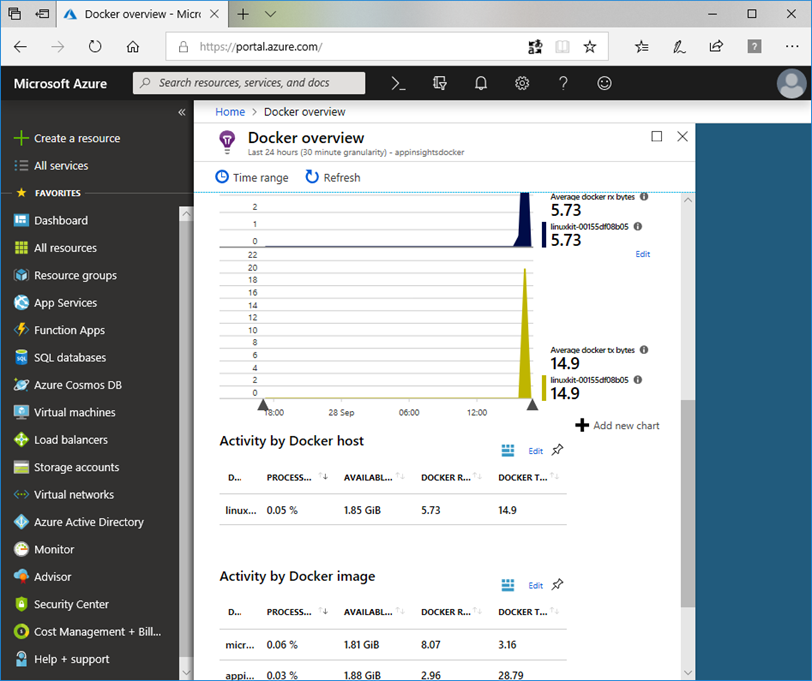
Task: Open Virtual machines
Action: [x=65, y=413]
